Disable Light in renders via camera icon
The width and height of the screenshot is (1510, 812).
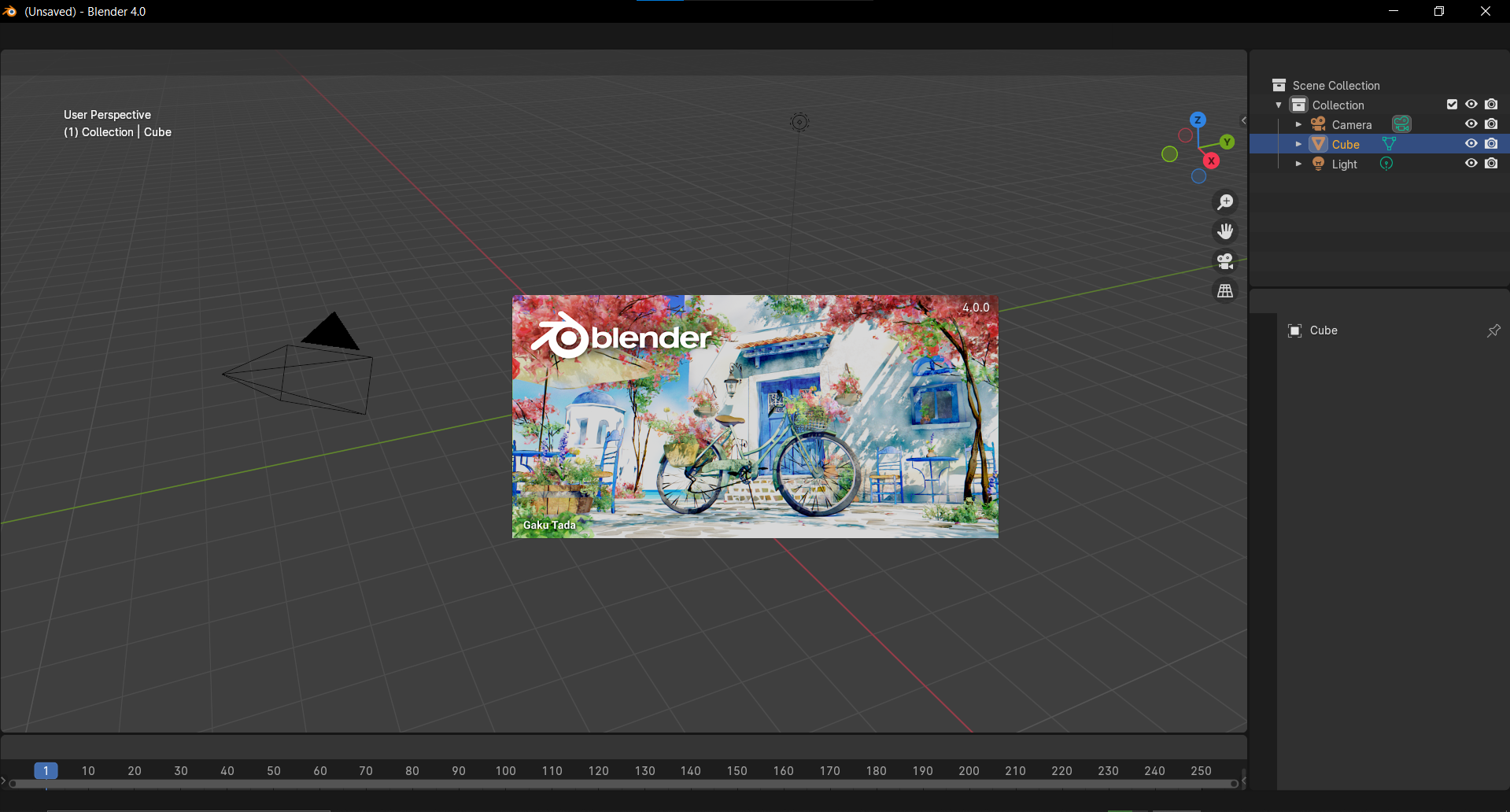coord(1491,163)
